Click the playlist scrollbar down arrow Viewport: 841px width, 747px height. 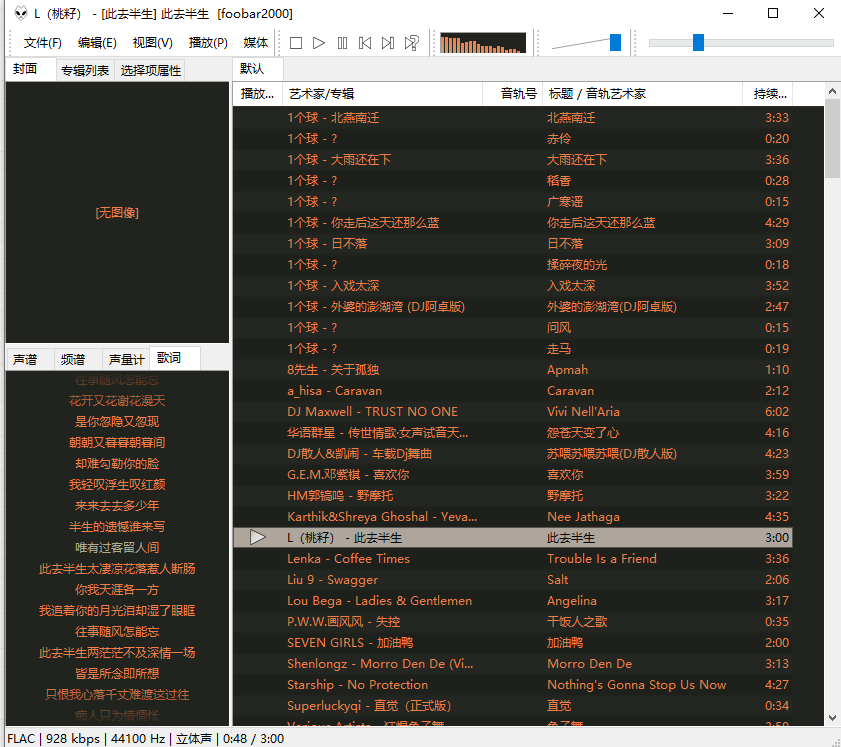point(832,718)
